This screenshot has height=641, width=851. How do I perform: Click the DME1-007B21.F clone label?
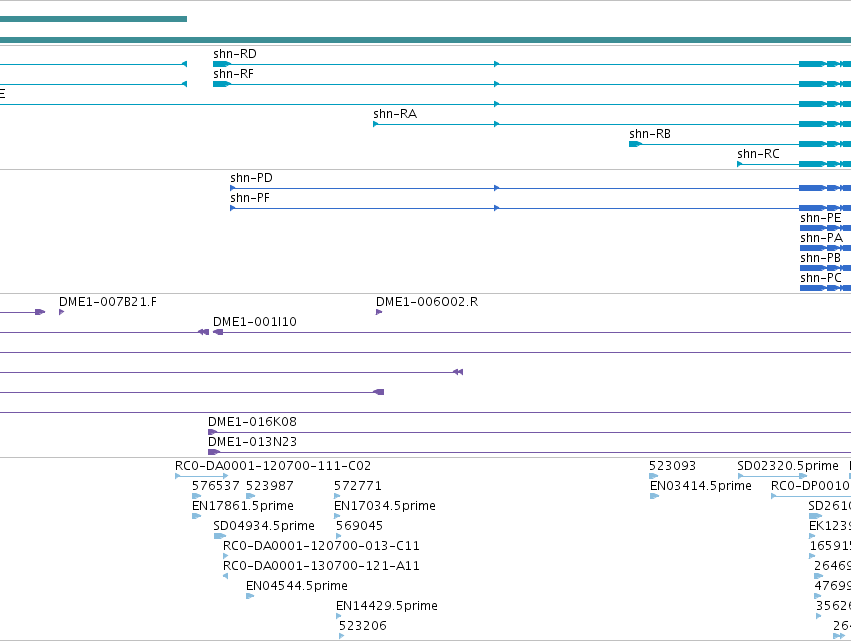(x=107, y=302)
